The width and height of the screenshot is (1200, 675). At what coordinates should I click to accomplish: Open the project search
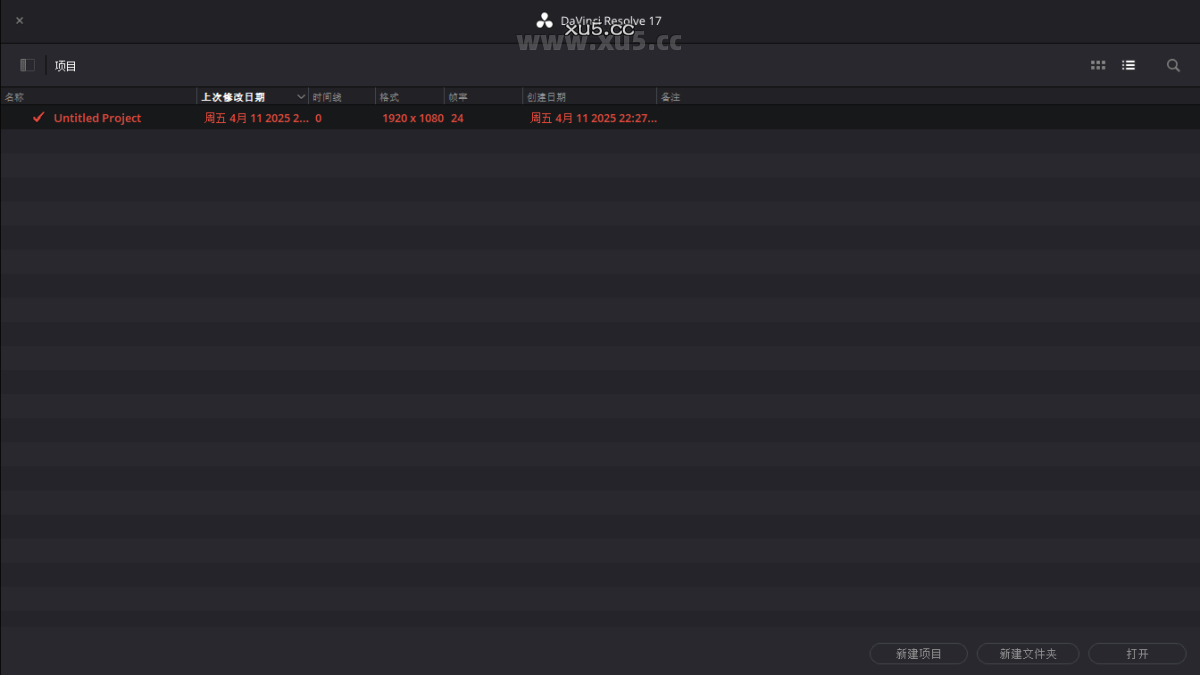pos(1173,64)
